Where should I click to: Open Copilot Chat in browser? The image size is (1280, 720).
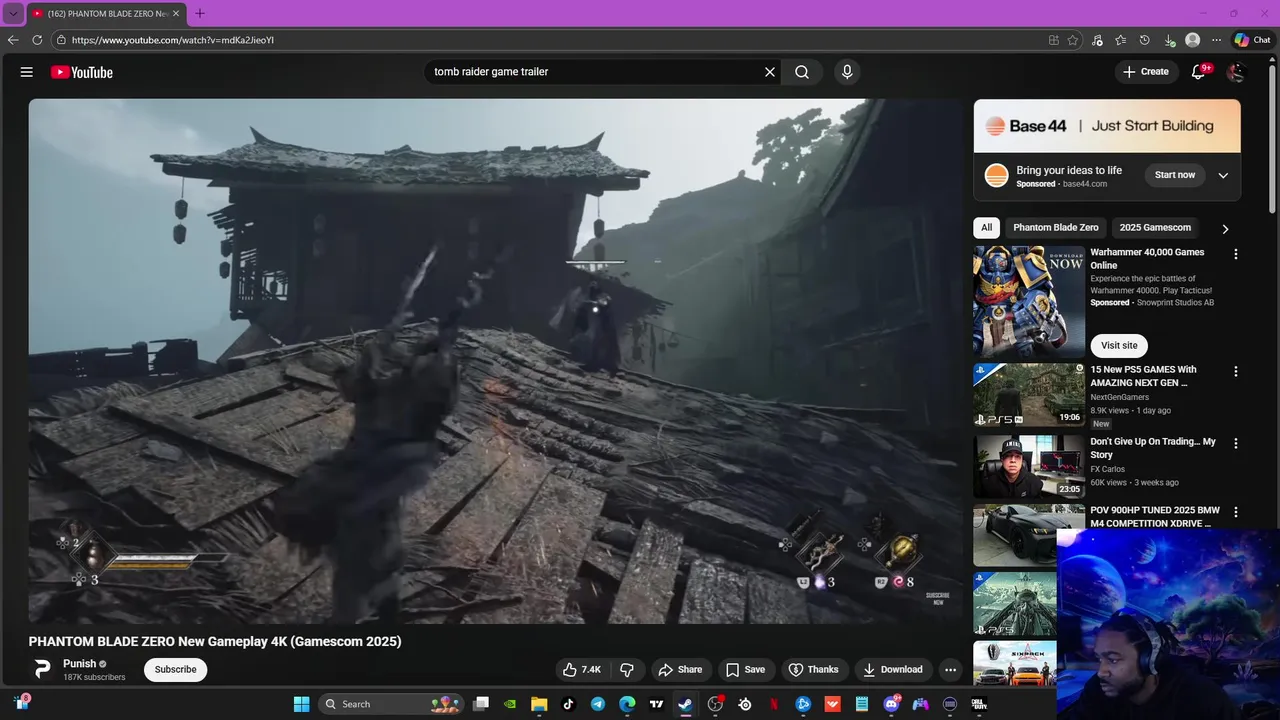click(1252, 40)
